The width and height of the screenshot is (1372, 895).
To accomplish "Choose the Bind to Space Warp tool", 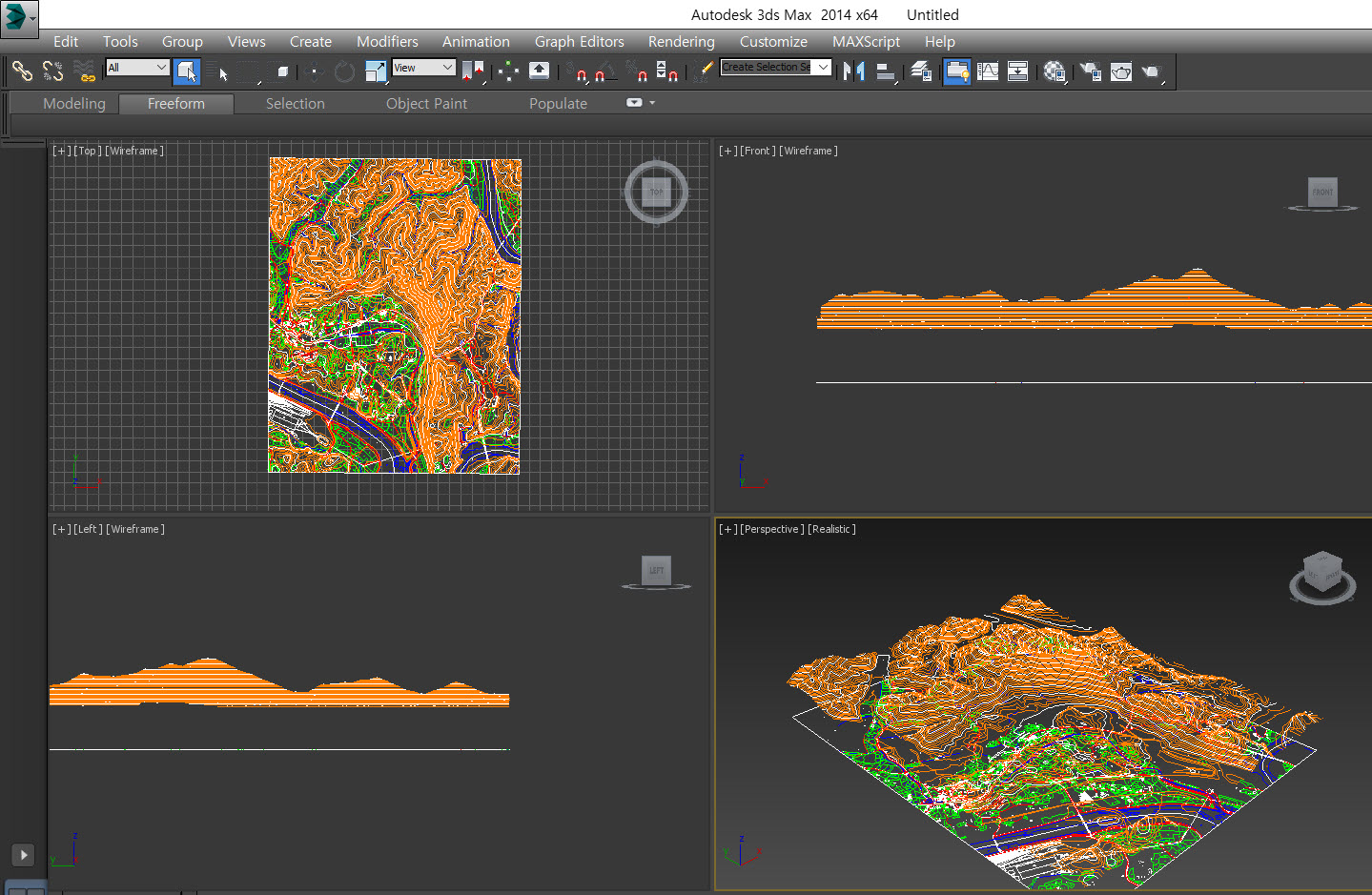I will (x=85, y=71).
